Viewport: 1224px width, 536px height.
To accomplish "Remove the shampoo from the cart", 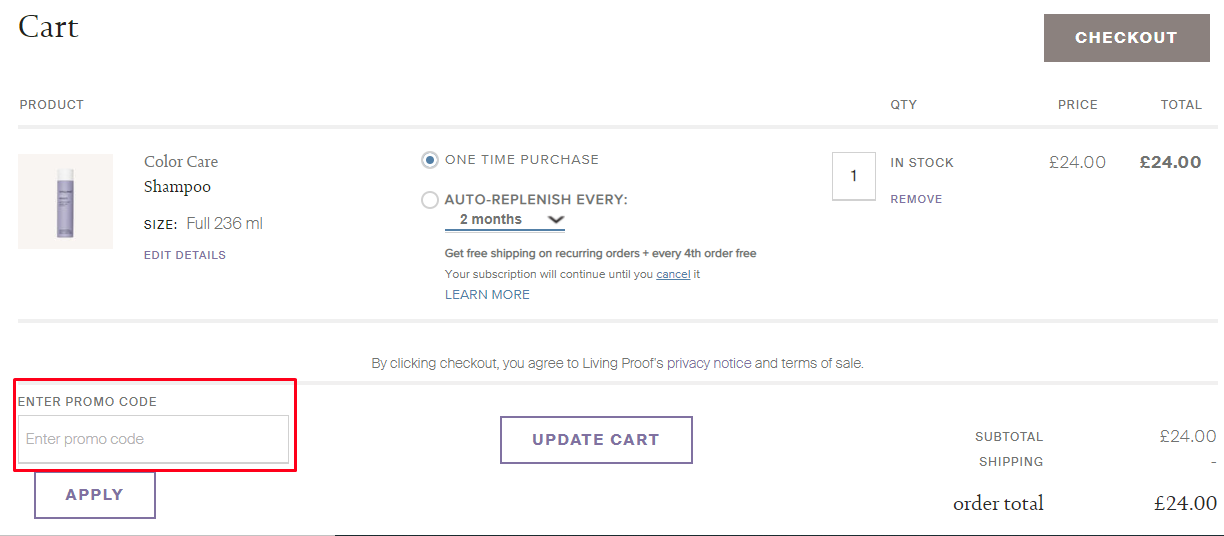I will (916, 199).
